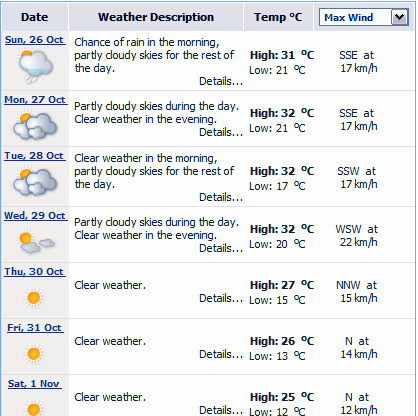This screenshot has width=418, height=416.
Task: Open the Tue, 28 Oct date link
Action: pos(35,156)
